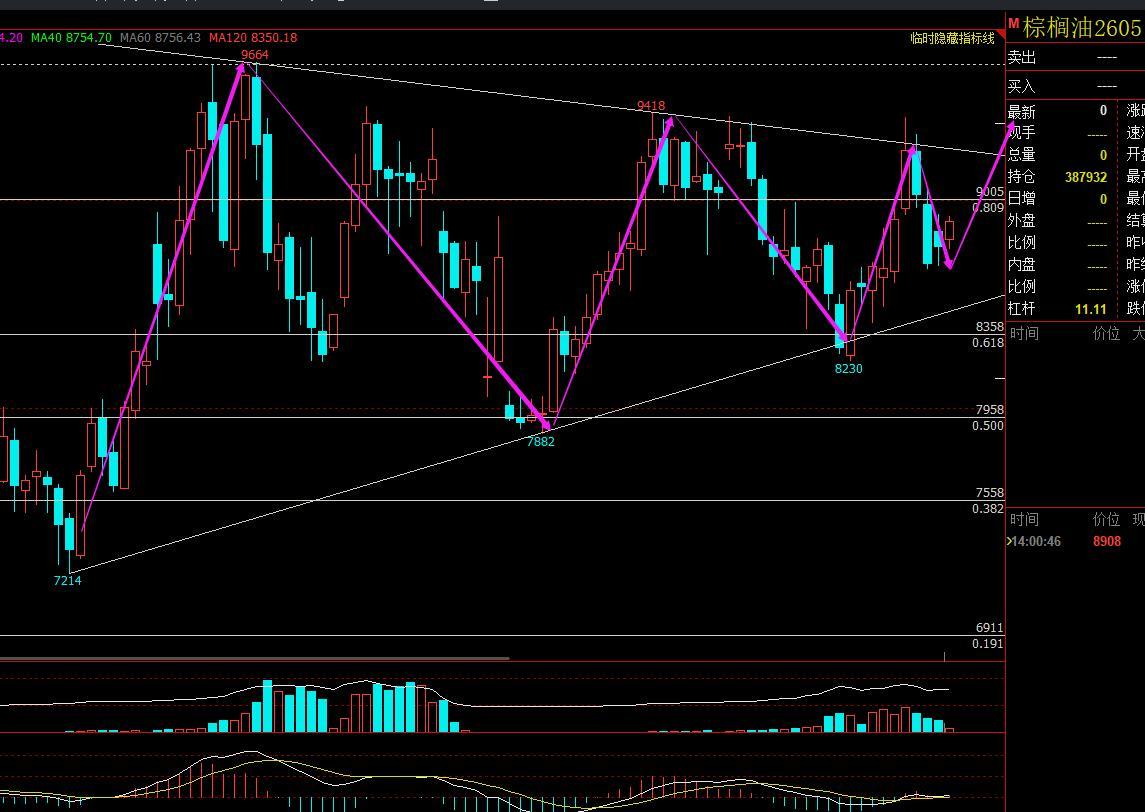Image resolution: width=1145 pixels, height=812 pixels.
Task: Click the 持仓 value 387932
Action: tap(1086, 177)
